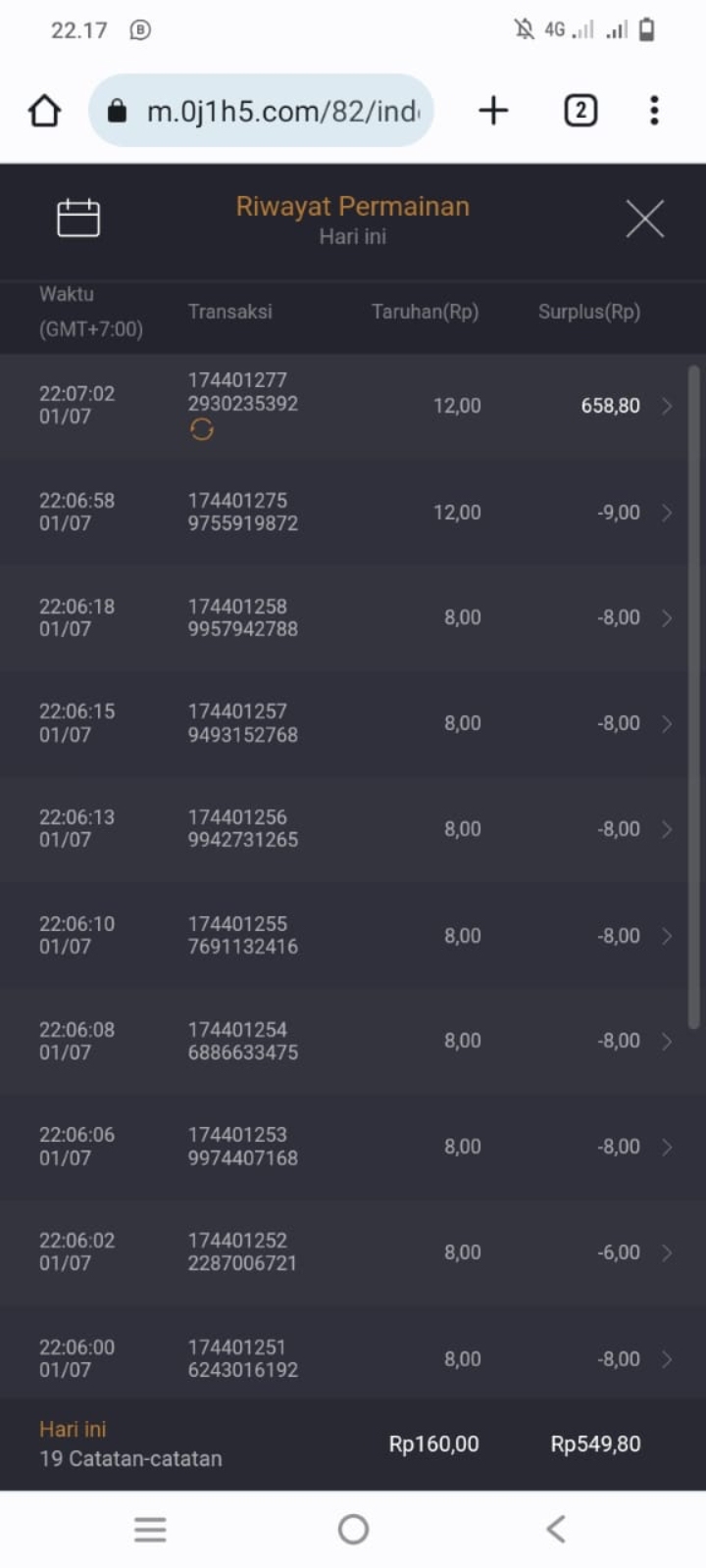Tap the Android back navigation button
The width and height of the screenshot is (706, 1568).
pyautogui.click(x=556, y=1529)
